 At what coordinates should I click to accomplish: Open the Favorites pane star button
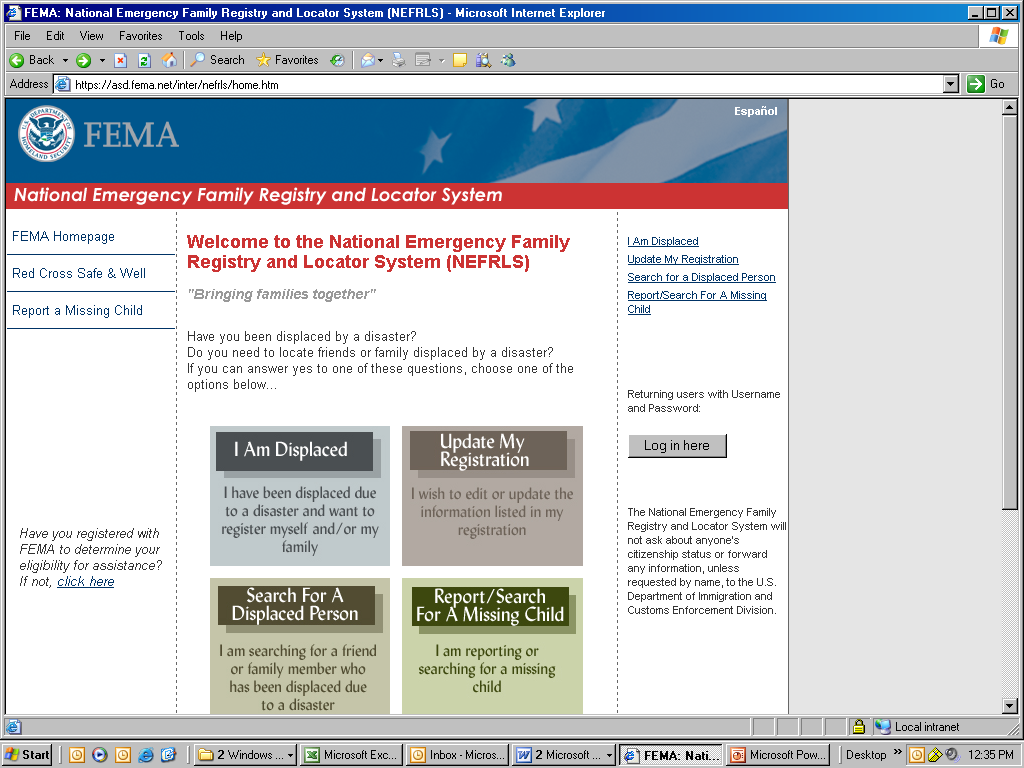287,60
